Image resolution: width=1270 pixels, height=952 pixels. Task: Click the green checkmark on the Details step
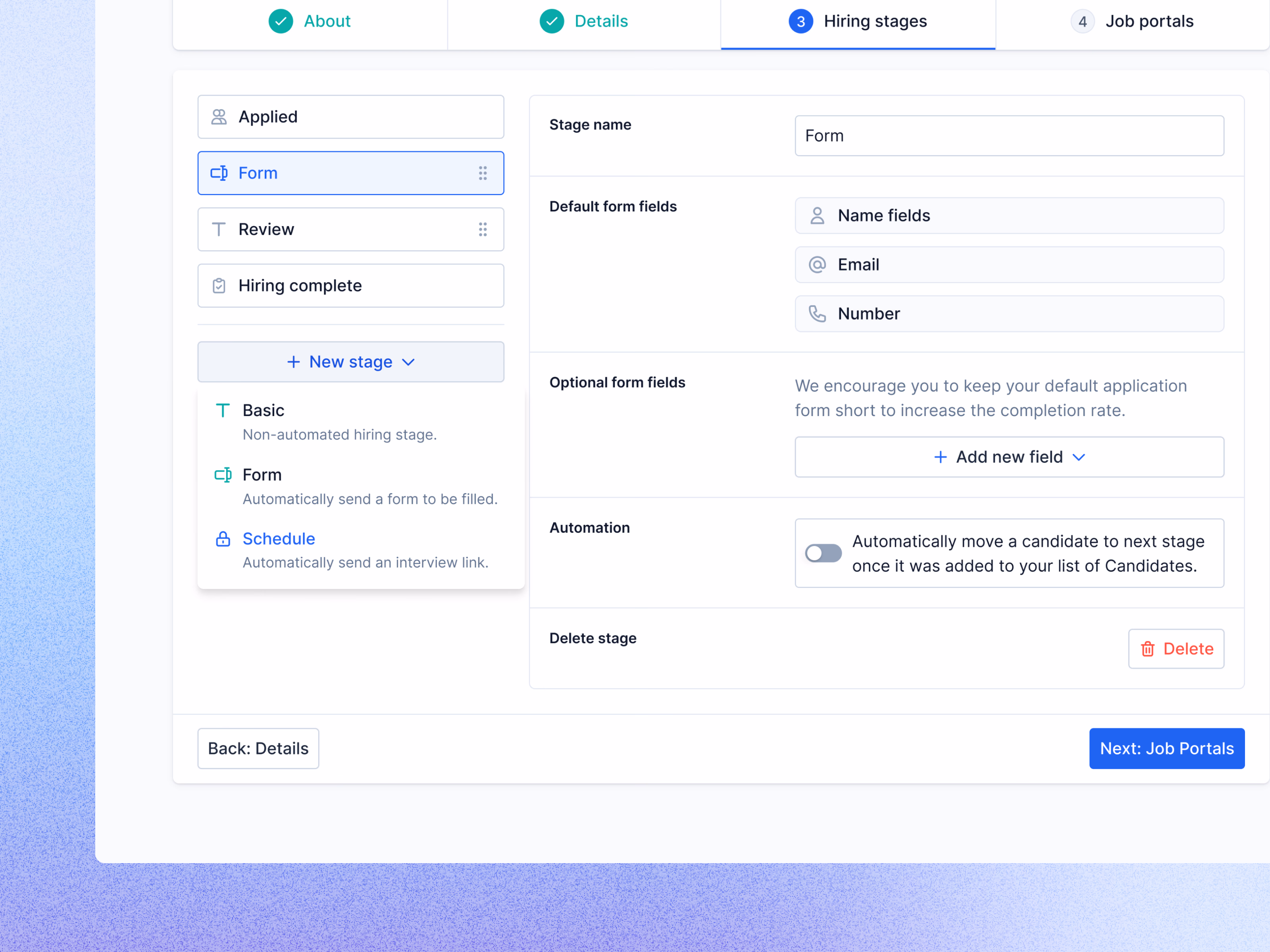[552, 21]
